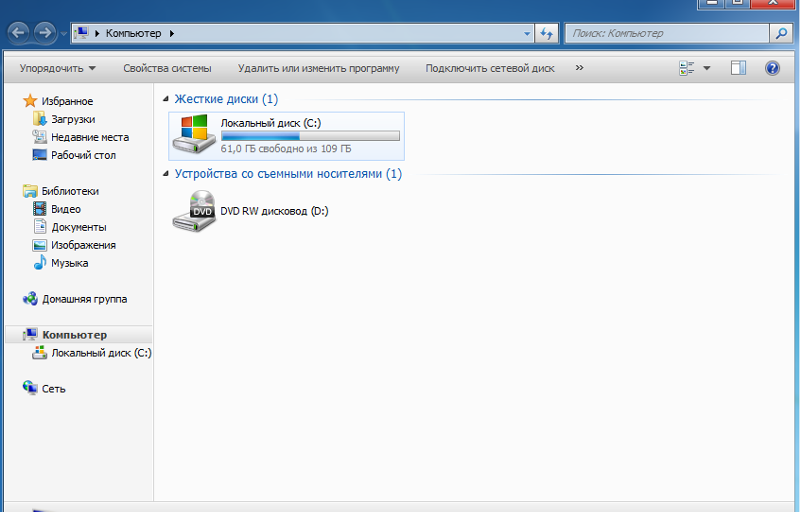Image resolution: width=800 pixels, height=512 pixels.
Task: Go back with the Back arrow button
Action: click(18, 33)
